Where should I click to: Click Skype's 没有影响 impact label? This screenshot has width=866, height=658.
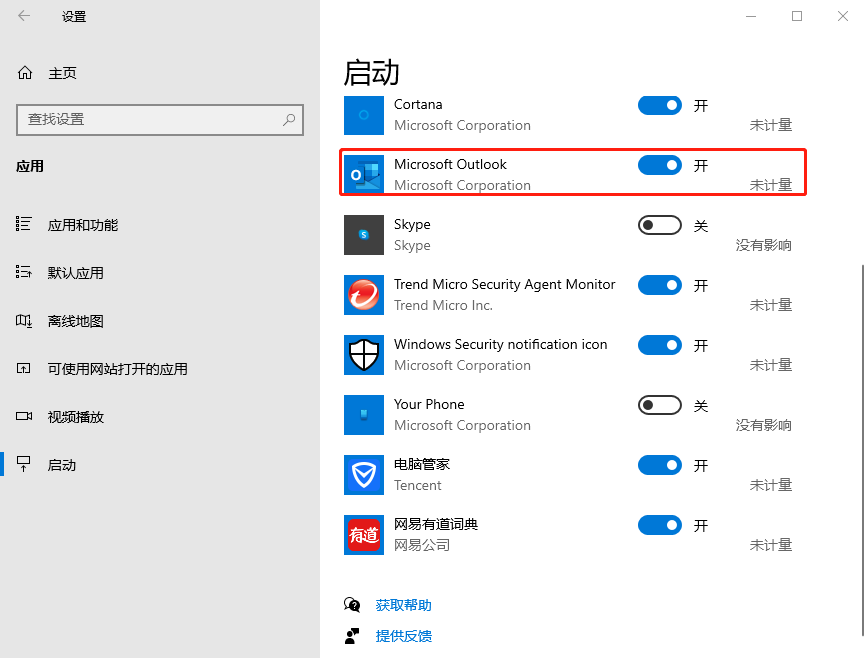pos(763,245)
